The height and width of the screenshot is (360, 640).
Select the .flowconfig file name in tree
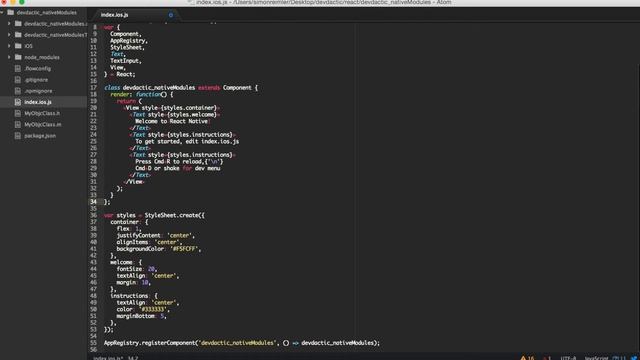(38, 69)
